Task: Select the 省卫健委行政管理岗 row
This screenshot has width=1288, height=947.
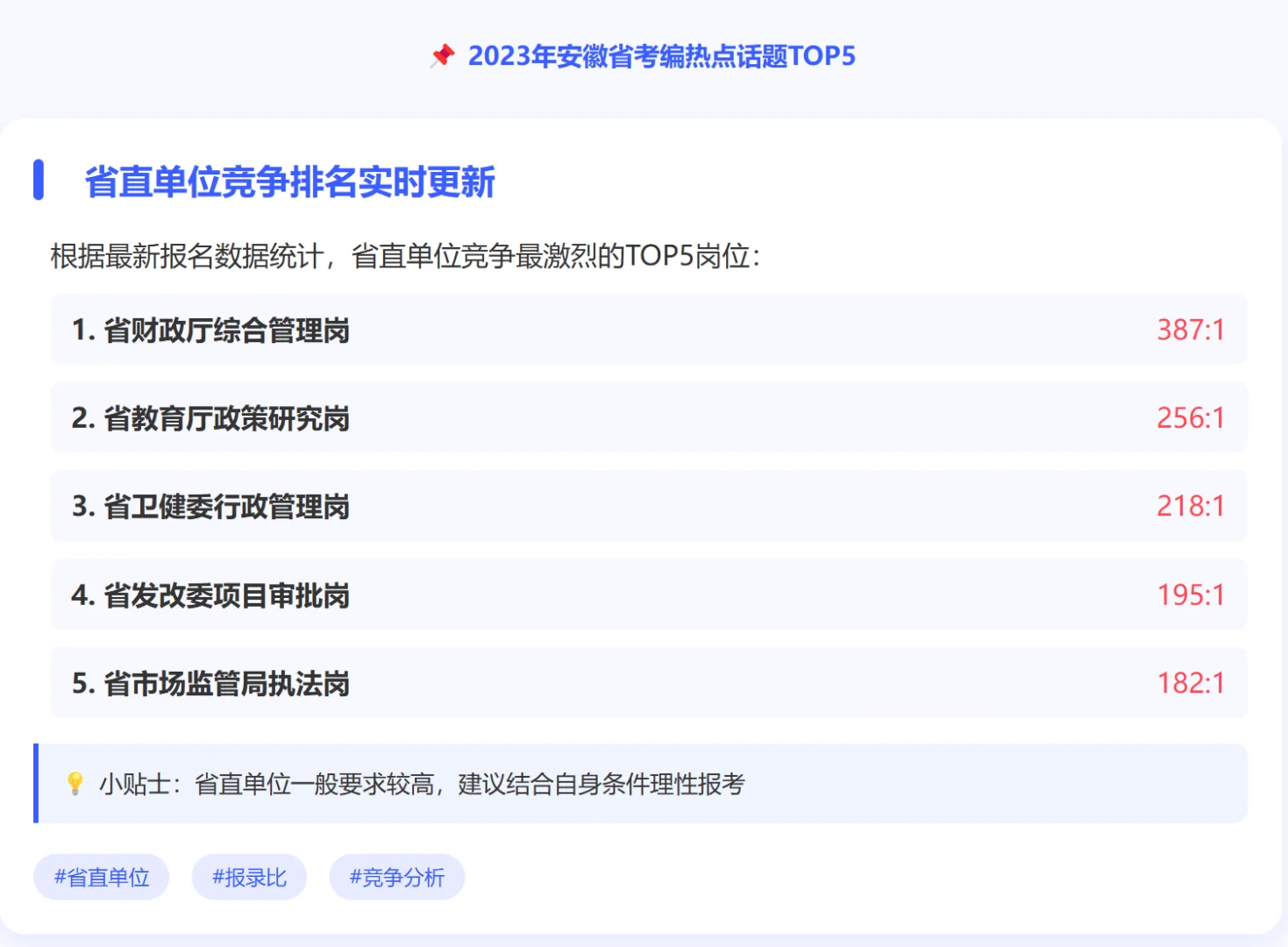Action: point(649,506)
